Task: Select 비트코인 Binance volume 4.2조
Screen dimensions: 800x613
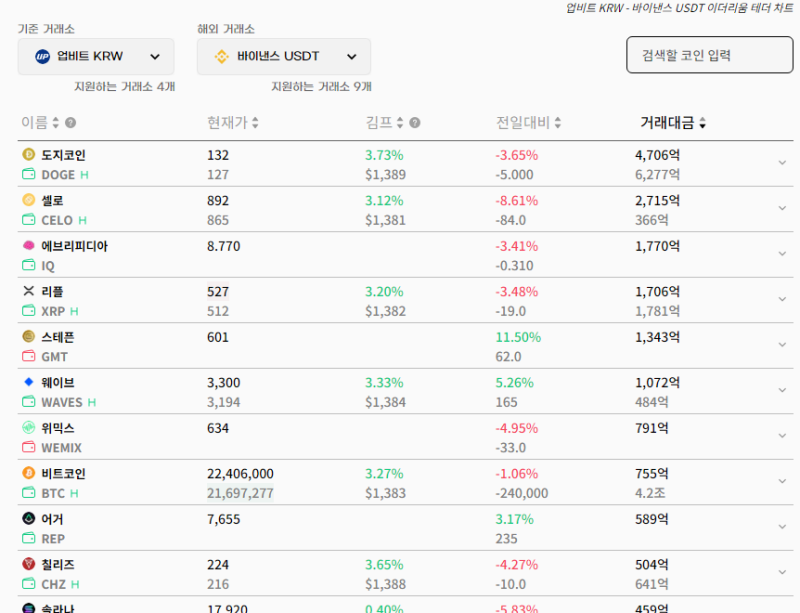Action: point(650,493)
